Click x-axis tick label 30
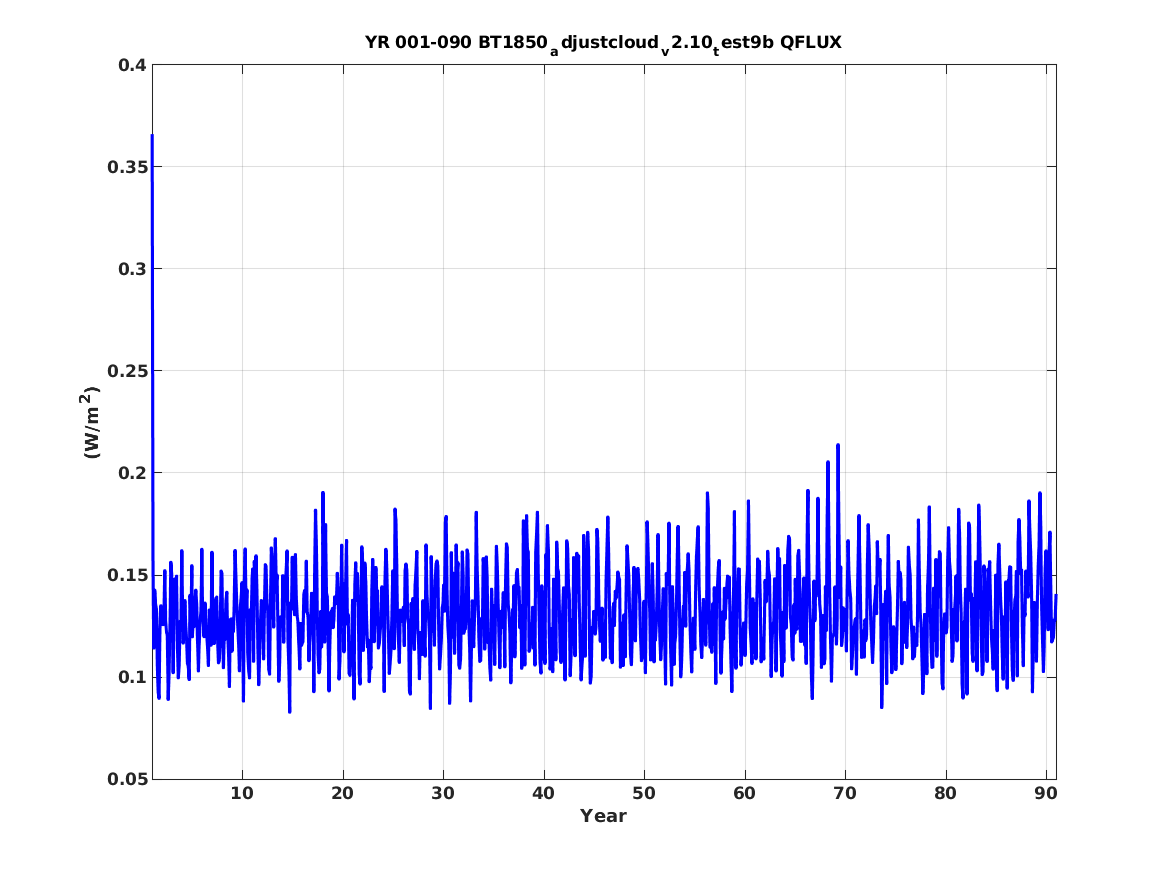 (x=443, y=794)
